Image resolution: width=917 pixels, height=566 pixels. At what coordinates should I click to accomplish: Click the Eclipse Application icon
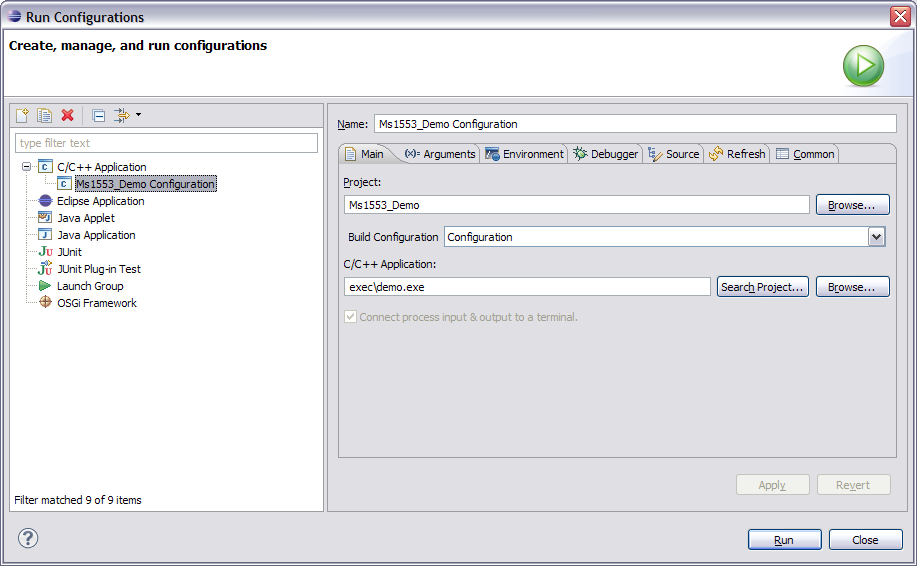click(x=45, y=201)
